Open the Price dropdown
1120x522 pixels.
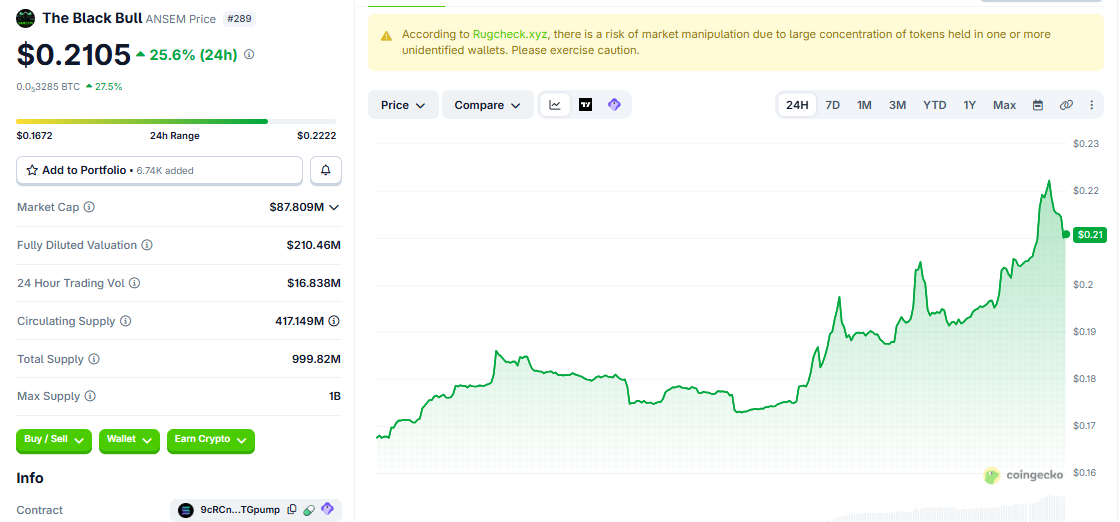[x=403, y=105]
